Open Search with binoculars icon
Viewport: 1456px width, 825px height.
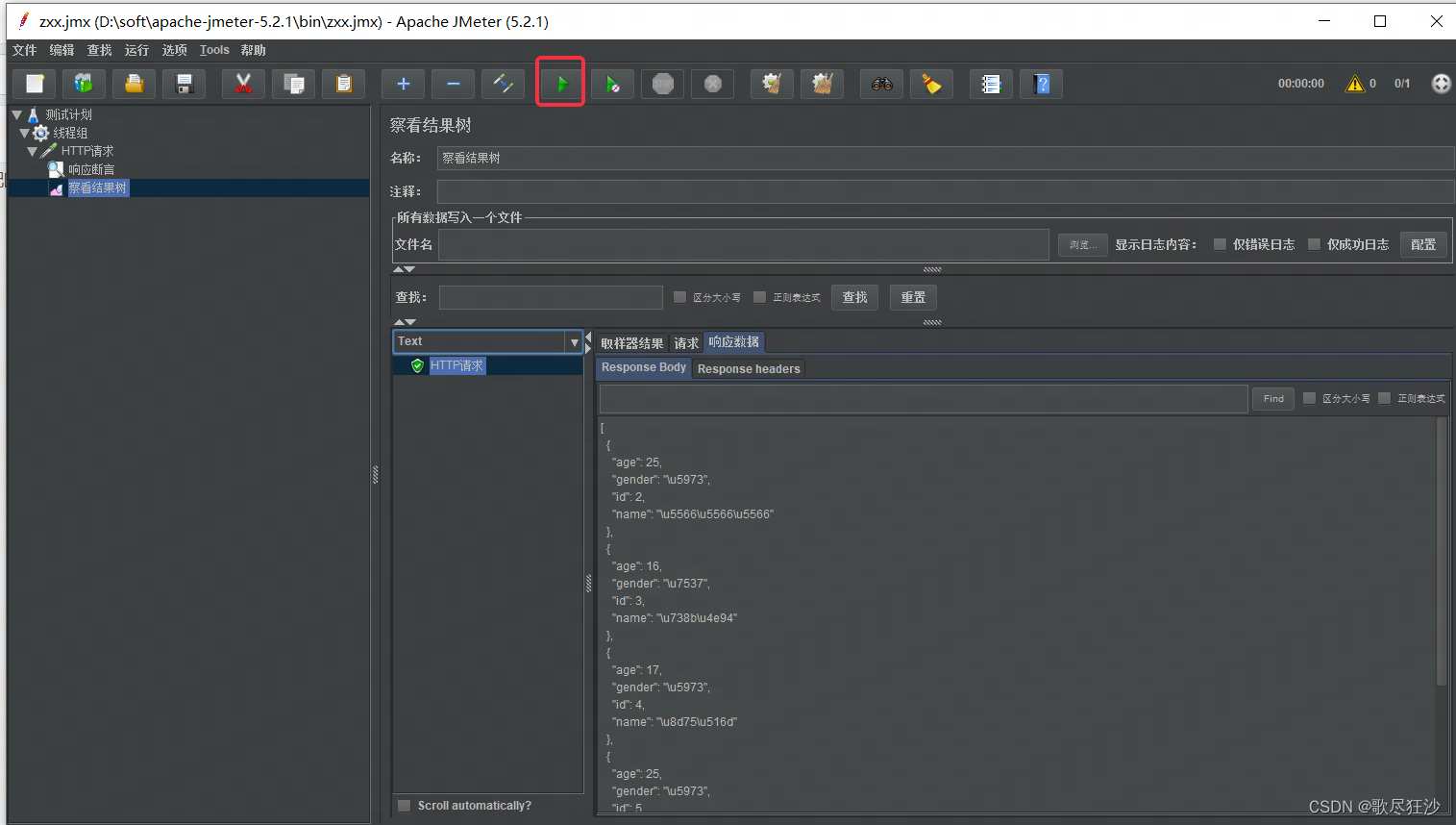pos(881,84)
